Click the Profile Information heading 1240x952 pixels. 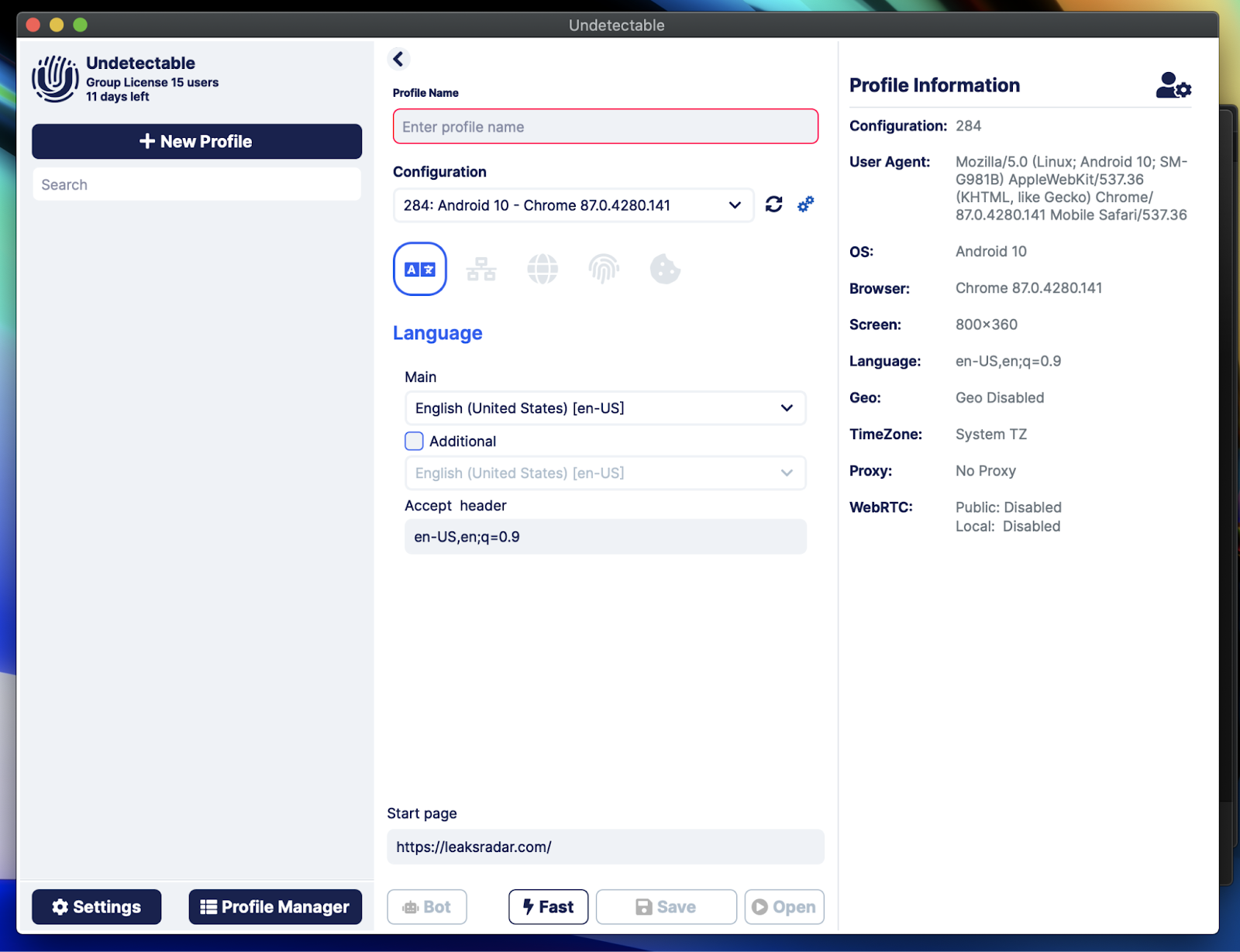[935, 85]
